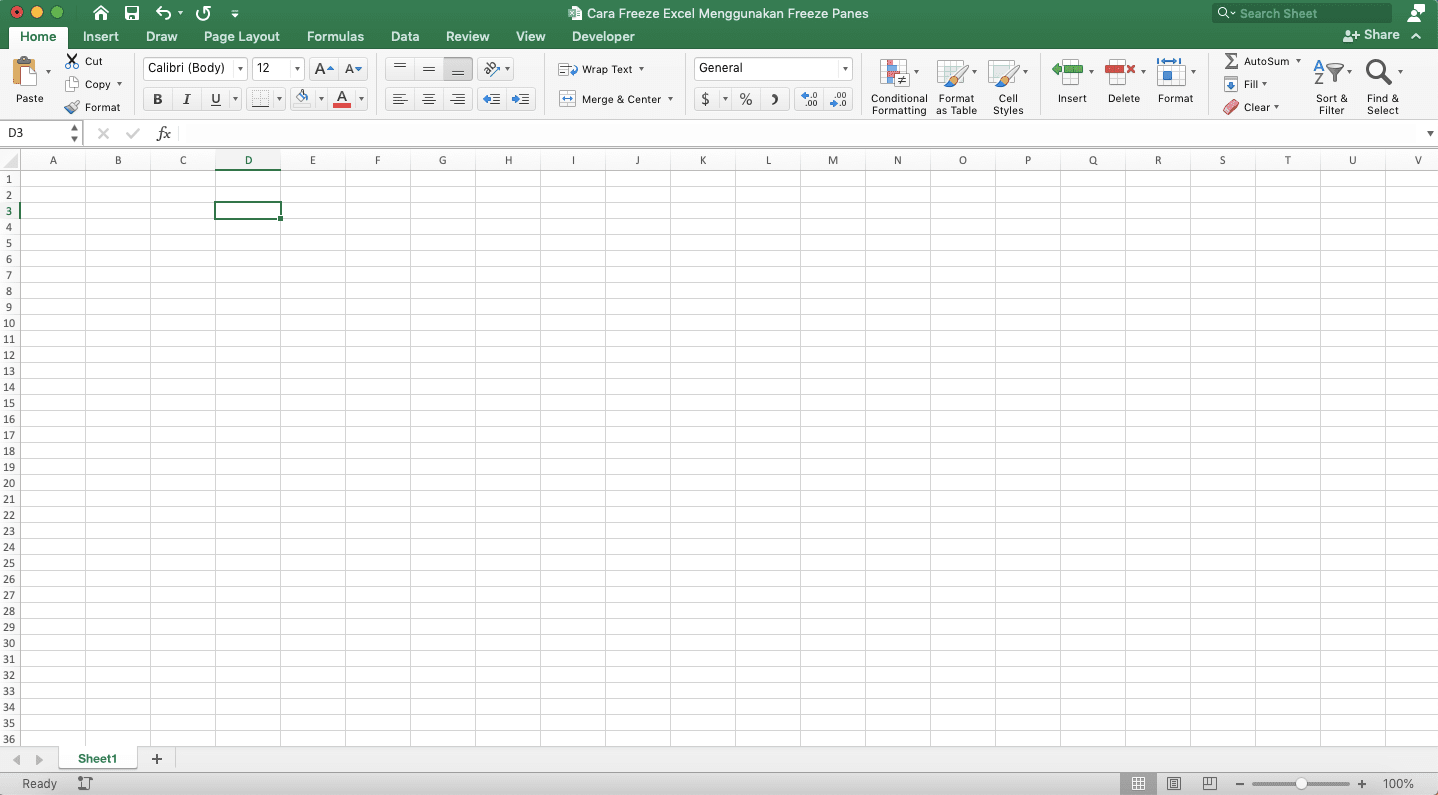1438x795 pixels.
Task: Adjust the zoom slider handle
Action: [1301, 784]
